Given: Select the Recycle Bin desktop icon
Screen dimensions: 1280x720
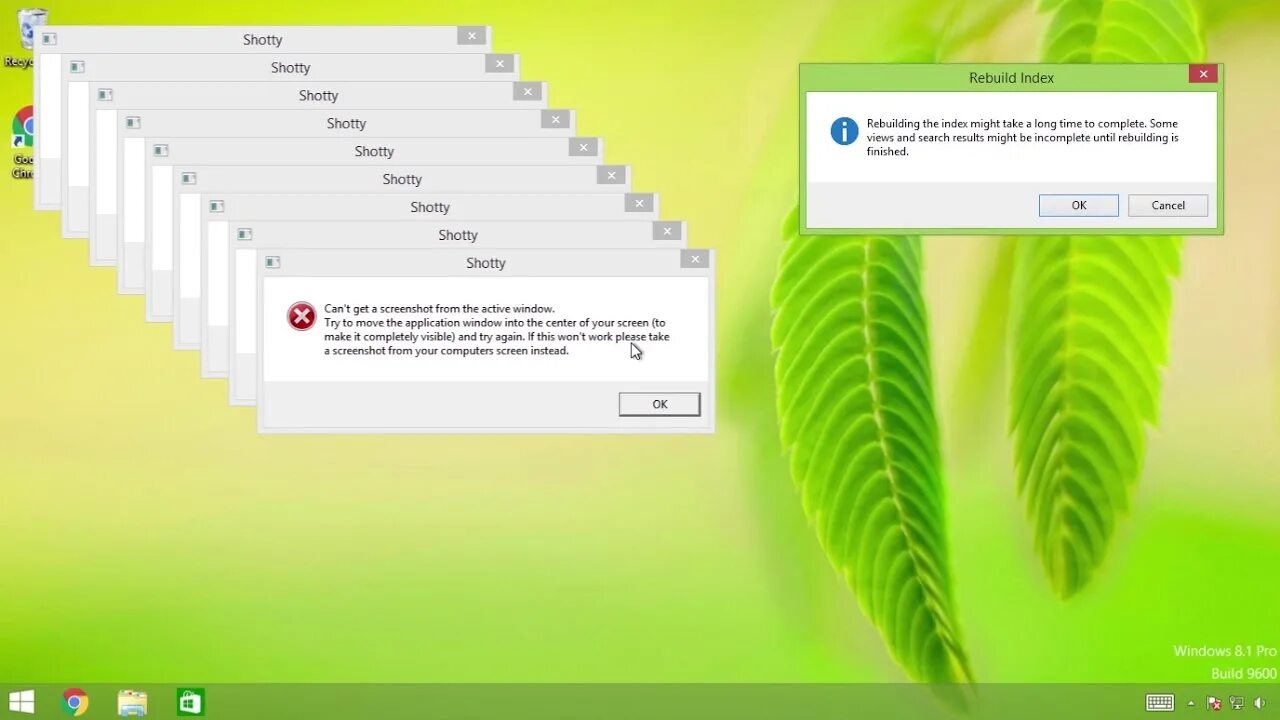Looking at the screenshot, I should pos(27,37).
